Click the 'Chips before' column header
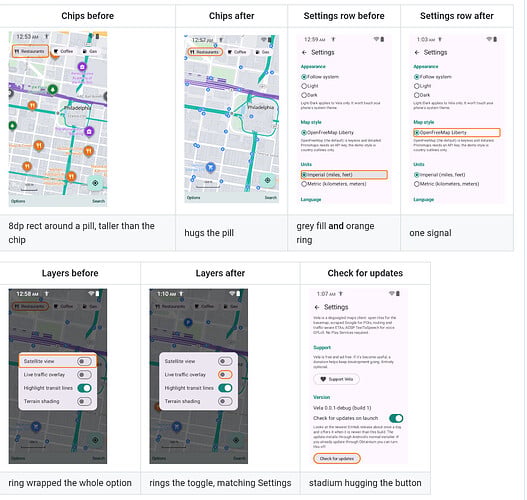Screen dimensions: 527x500 click(87, 16)
